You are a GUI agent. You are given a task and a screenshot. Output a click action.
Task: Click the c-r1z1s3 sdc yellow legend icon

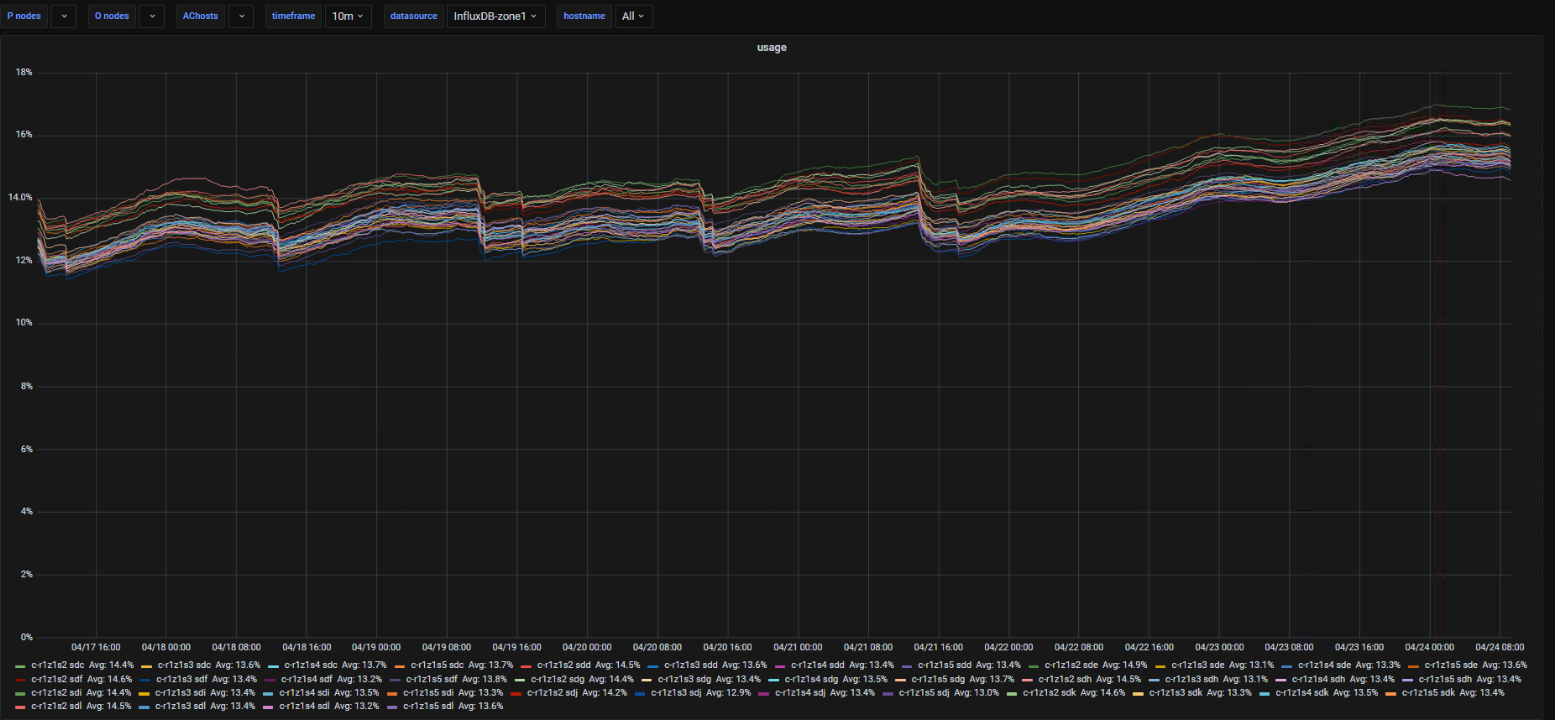click(146, 665)
